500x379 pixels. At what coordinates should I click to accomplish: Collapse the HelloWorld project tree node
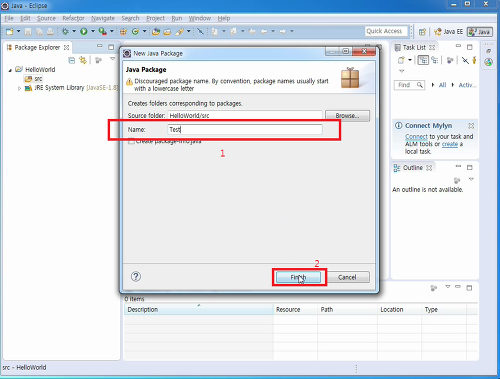point(10,70)
